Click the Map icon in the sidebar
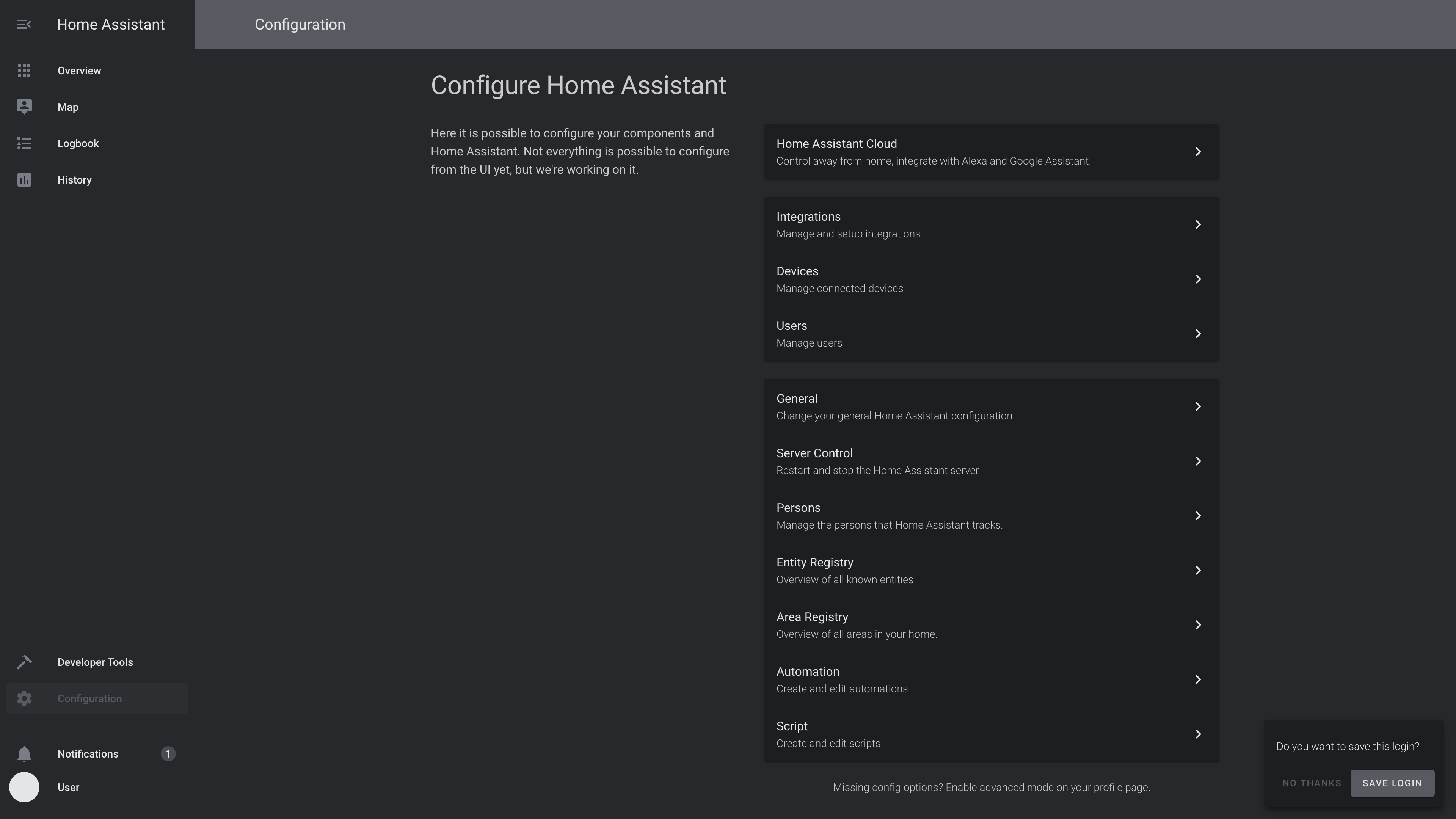 point(24,107)
